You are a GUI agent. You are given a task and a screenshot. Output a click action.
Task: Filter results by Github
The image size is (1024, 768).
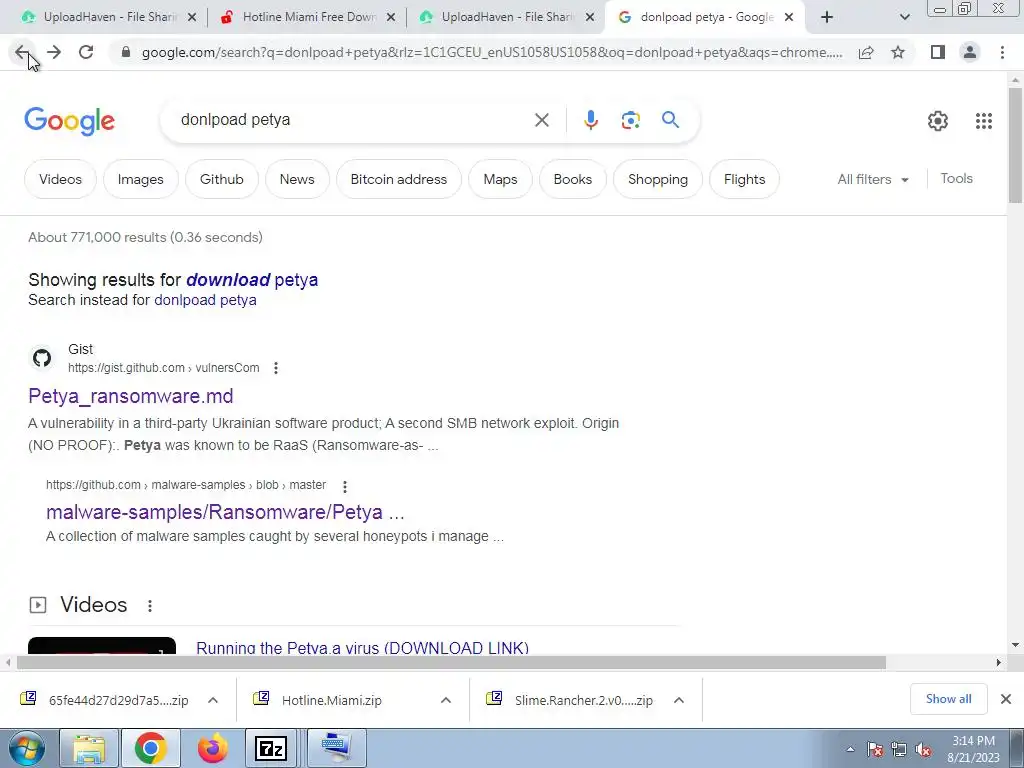(221, 179)
